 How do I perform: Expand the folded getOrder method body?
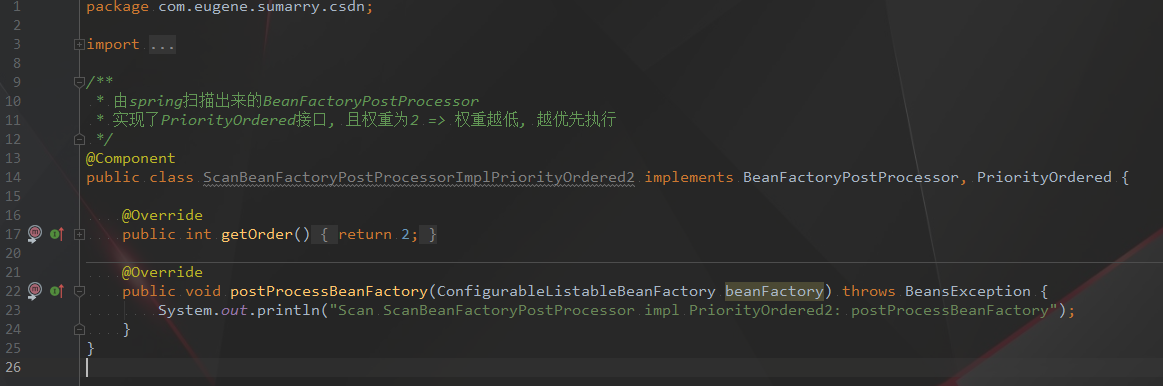point(79,235)
